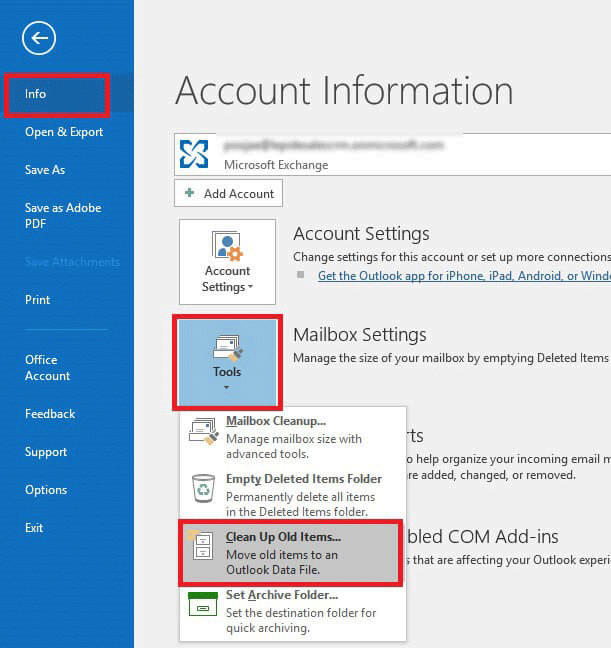Select Save As in sidebar
Screen dimensions: 611x648
[x=45, y=170]
